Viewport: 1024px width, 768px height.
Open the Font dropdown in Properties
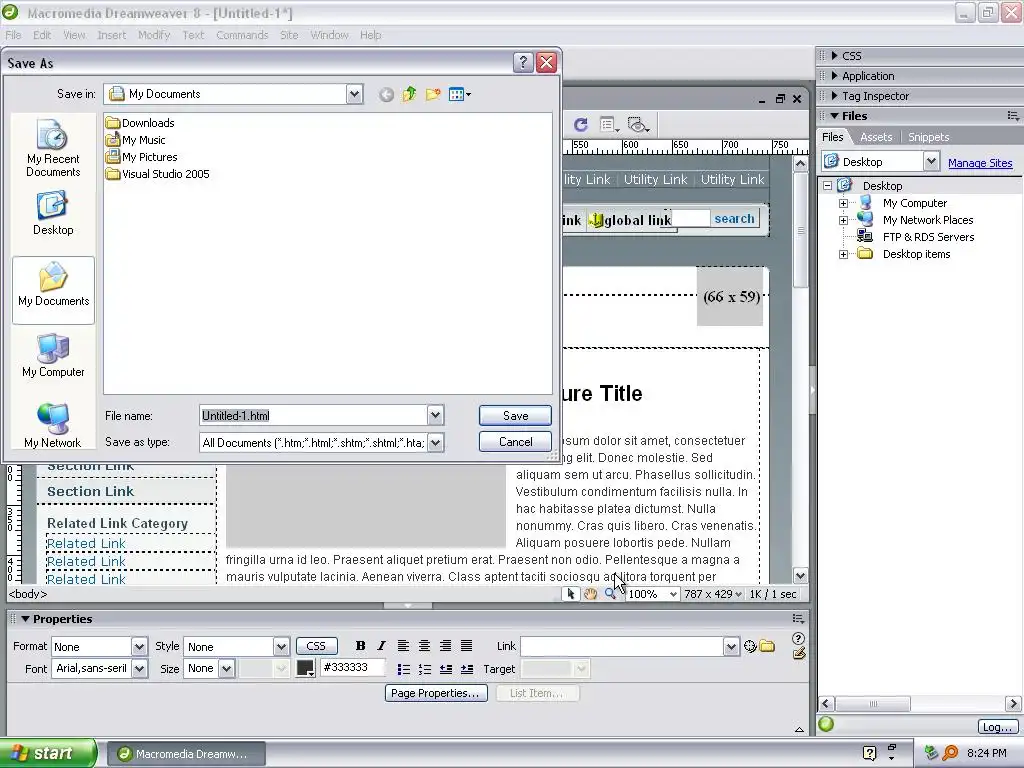click(139, 669)
